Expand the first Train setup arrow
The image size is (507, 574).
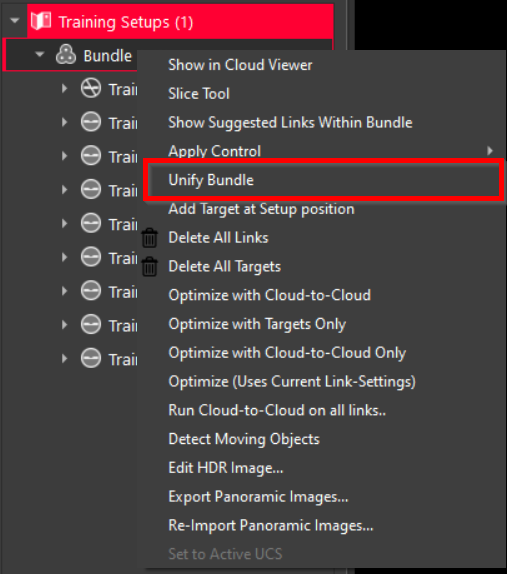tap(64, 88)
